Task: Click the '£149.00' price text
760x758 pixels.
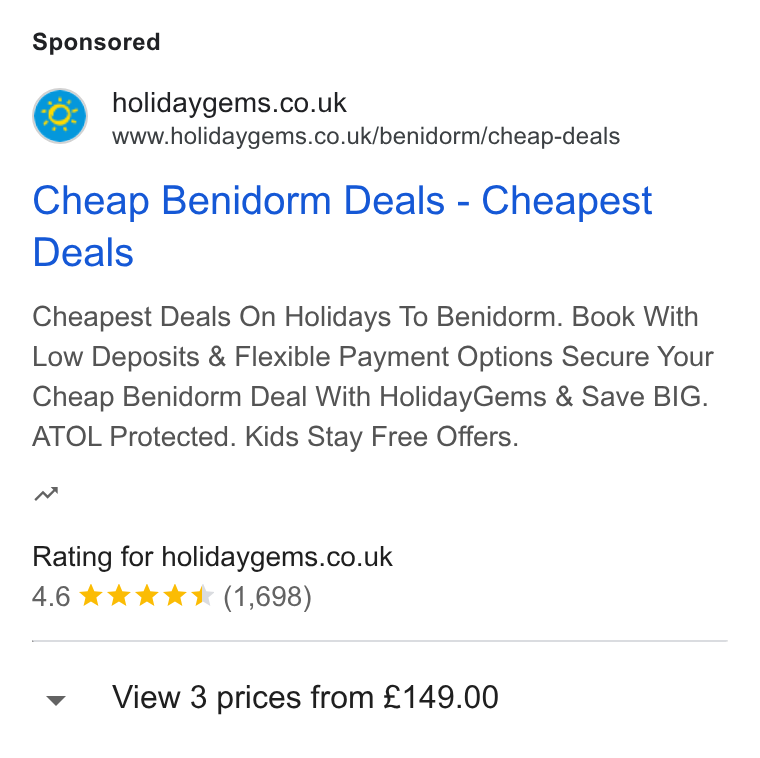Action: point(441,697)
